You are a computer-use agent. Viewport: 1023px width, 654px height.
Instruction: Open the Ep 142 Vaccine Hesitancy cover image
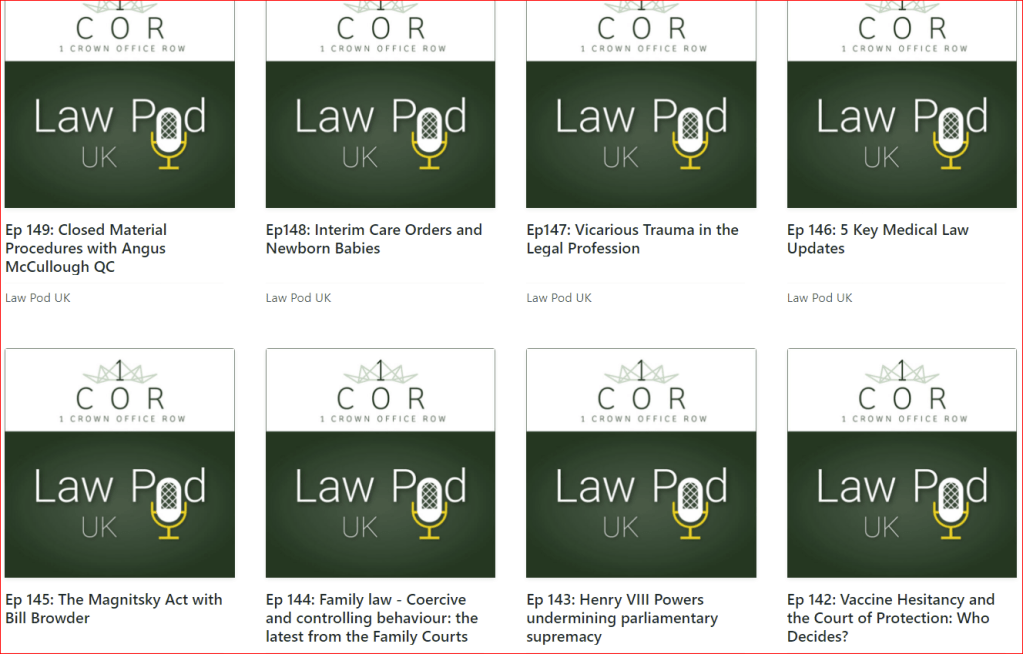coord(902,463)
